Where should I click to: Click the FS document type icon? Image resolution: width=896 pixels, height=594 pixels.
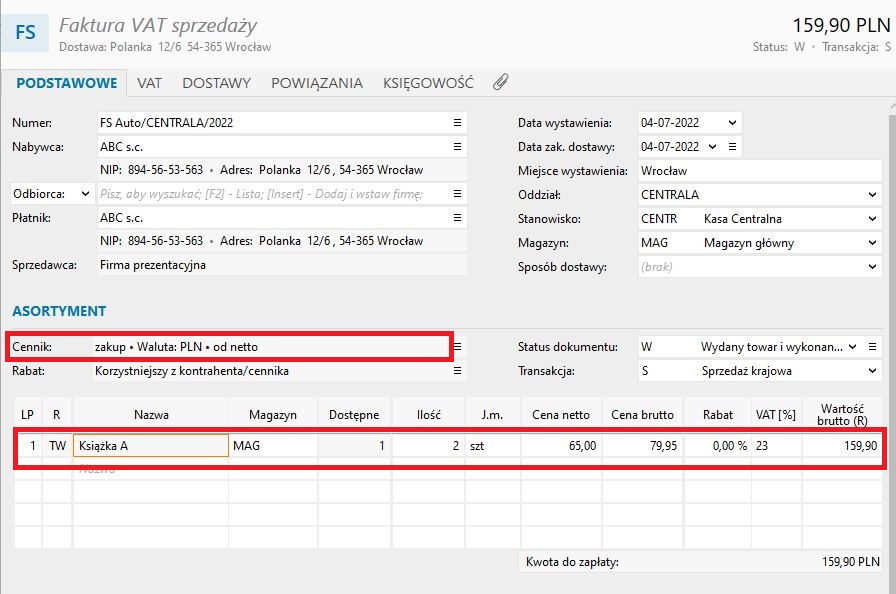click(25, 33)
